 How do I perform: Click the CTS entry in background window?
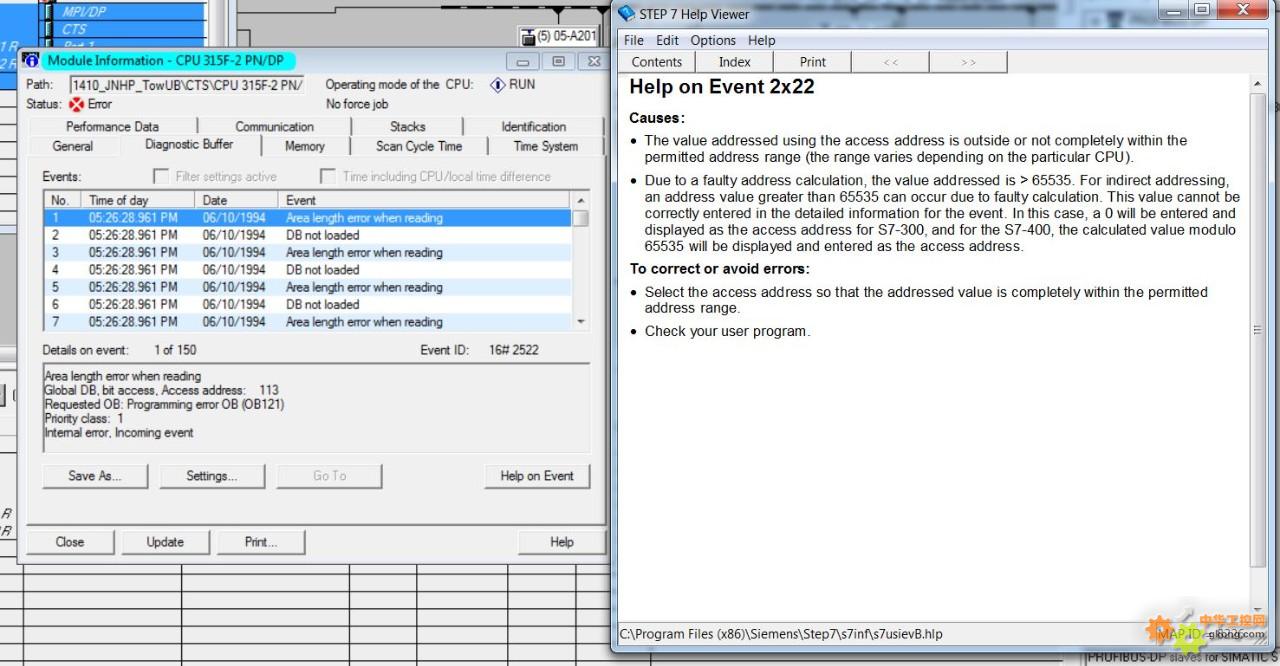click(x=74, y=29)
